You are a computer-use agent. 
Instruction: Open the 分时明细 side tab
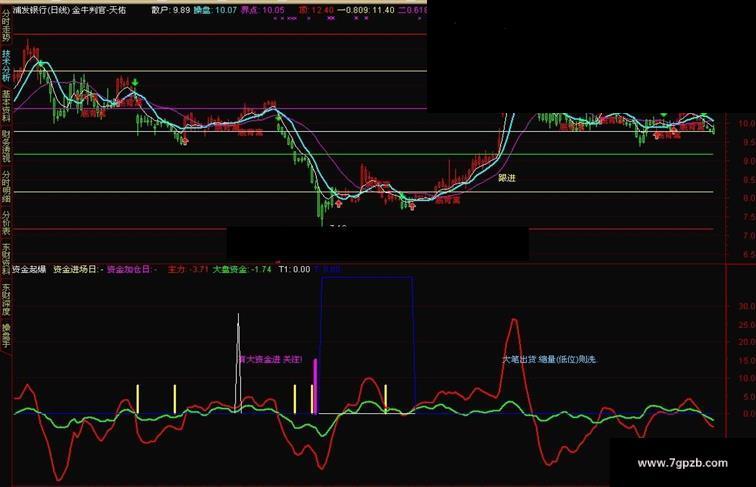[6, 187]
